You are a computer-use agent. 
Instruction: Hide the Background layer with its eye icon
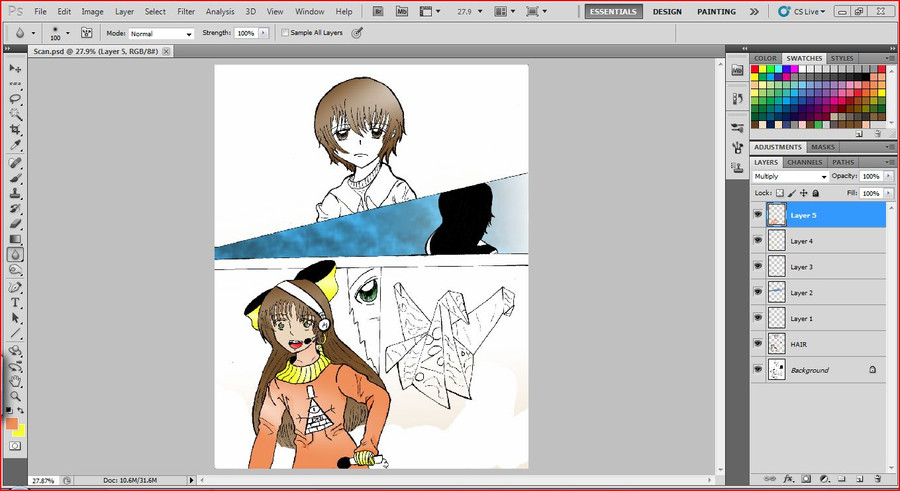(758, 369)
